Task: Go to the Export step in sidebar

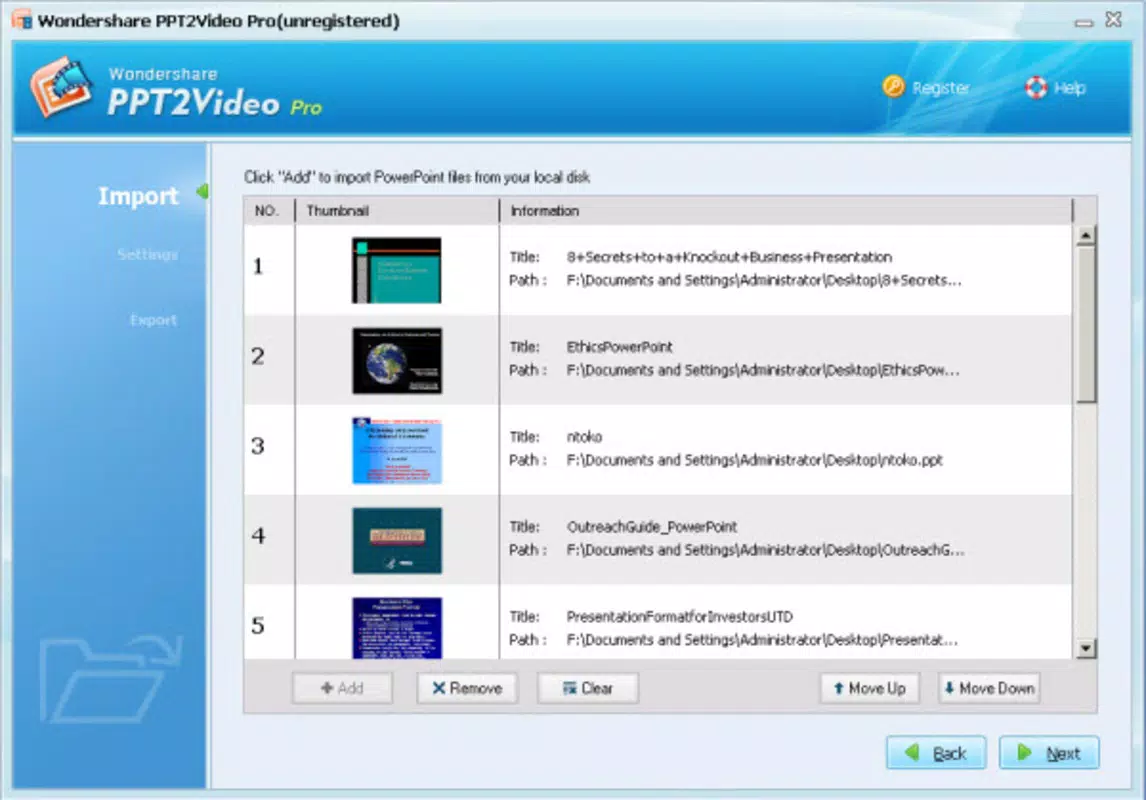Action: pos(153,320)
